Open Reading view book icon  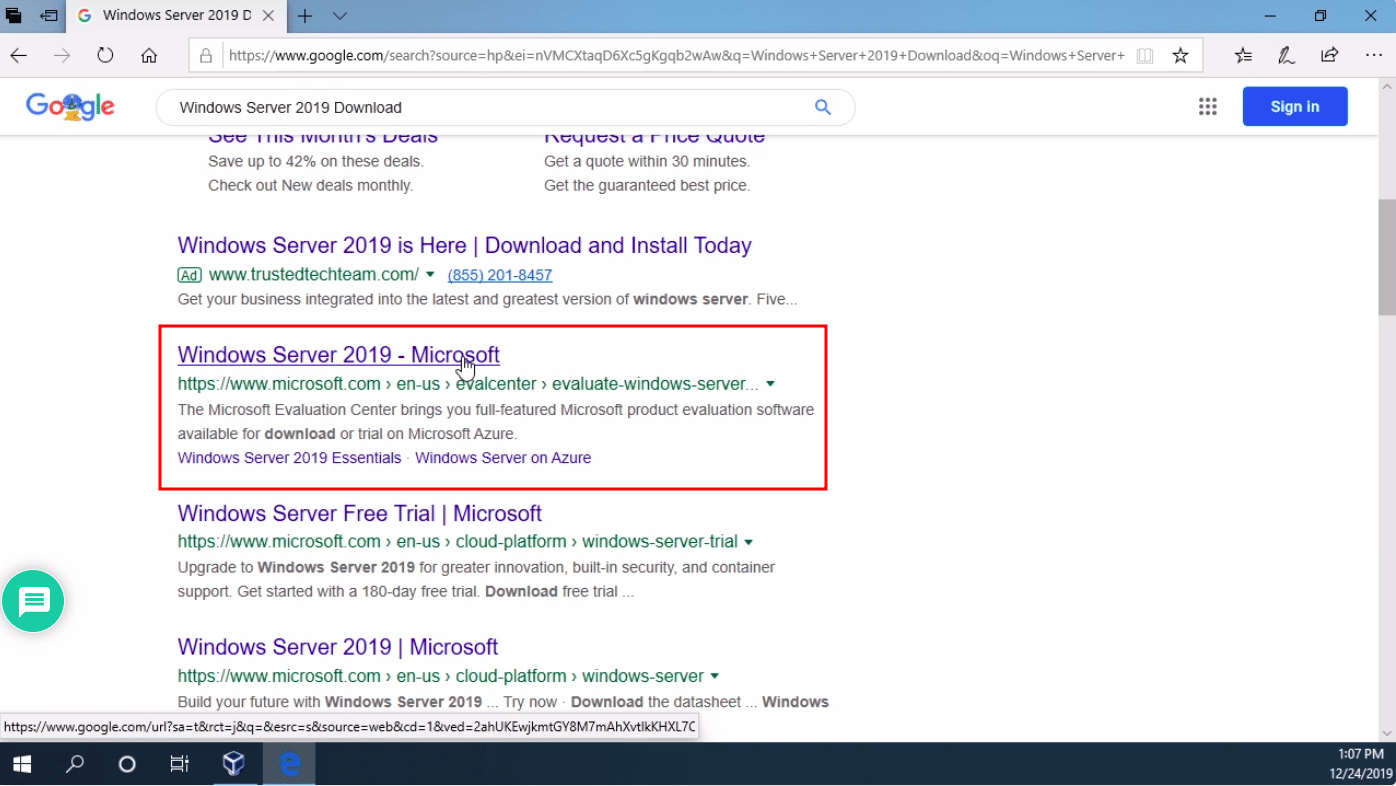(1145, 56)
